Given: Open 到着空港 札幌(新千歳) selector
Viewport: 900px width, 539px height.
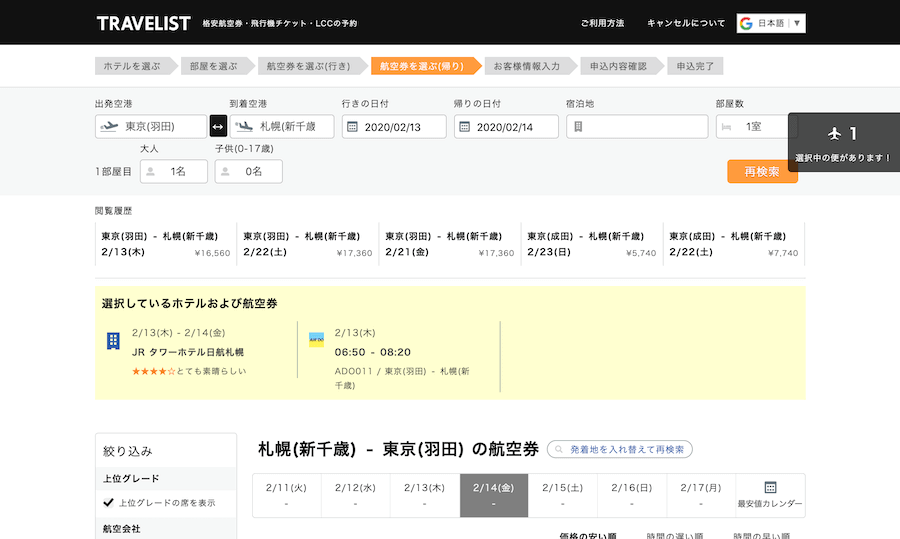Looking at the screenshot, I should point(282,126).
